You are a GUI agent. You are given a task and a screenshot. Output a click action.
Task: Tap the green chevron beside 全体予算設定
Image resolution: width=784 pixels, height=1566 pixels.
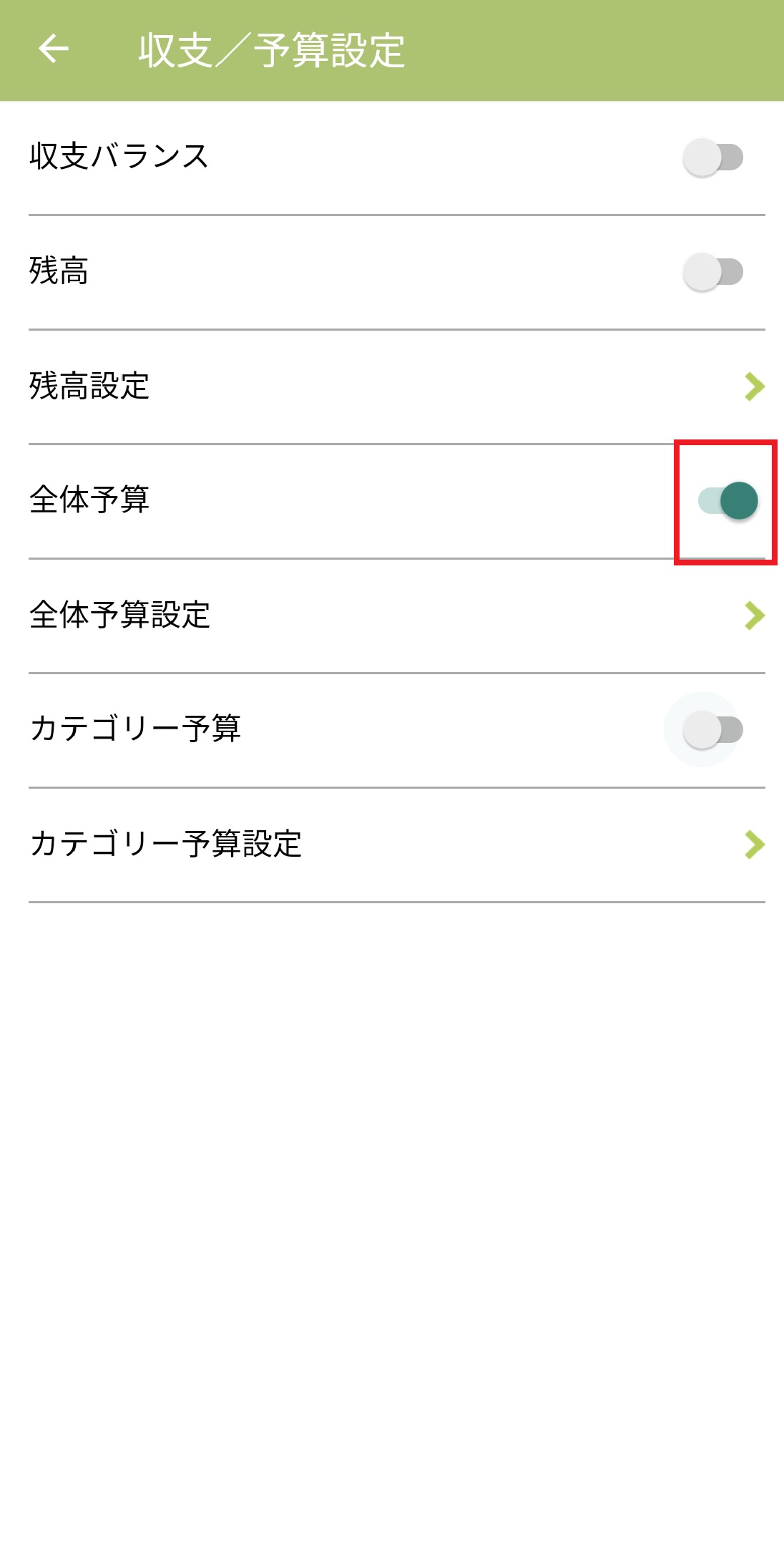(x=754, y=616)
